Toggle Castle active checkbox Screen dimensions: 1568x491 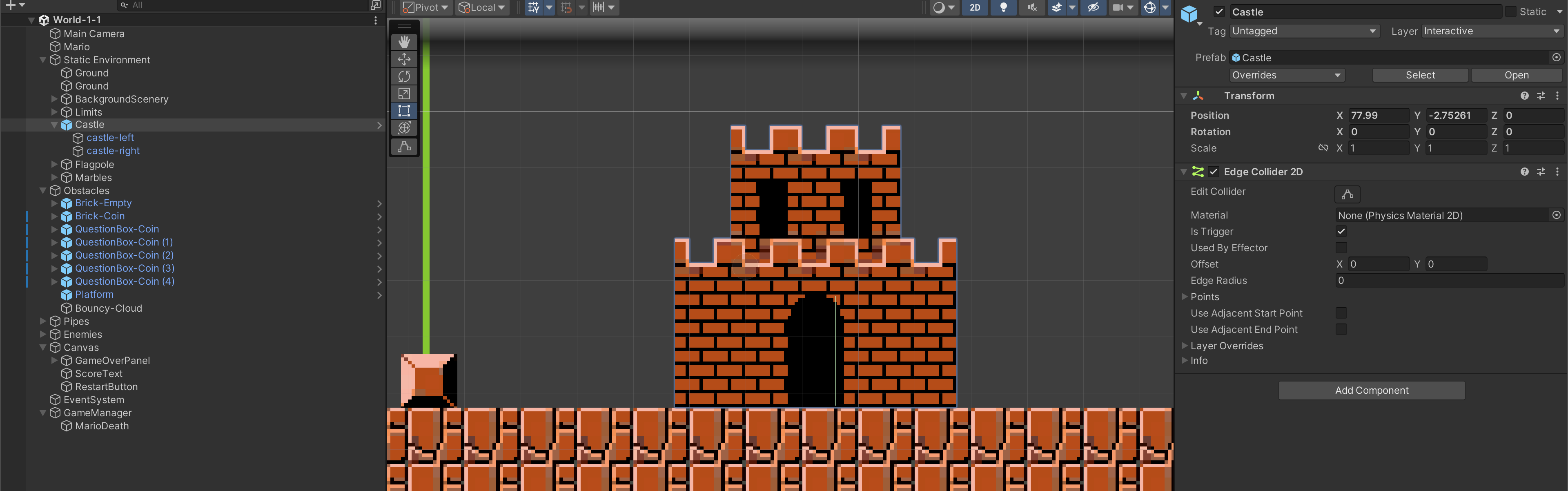pyautogui.click(x=1218, y=11)
